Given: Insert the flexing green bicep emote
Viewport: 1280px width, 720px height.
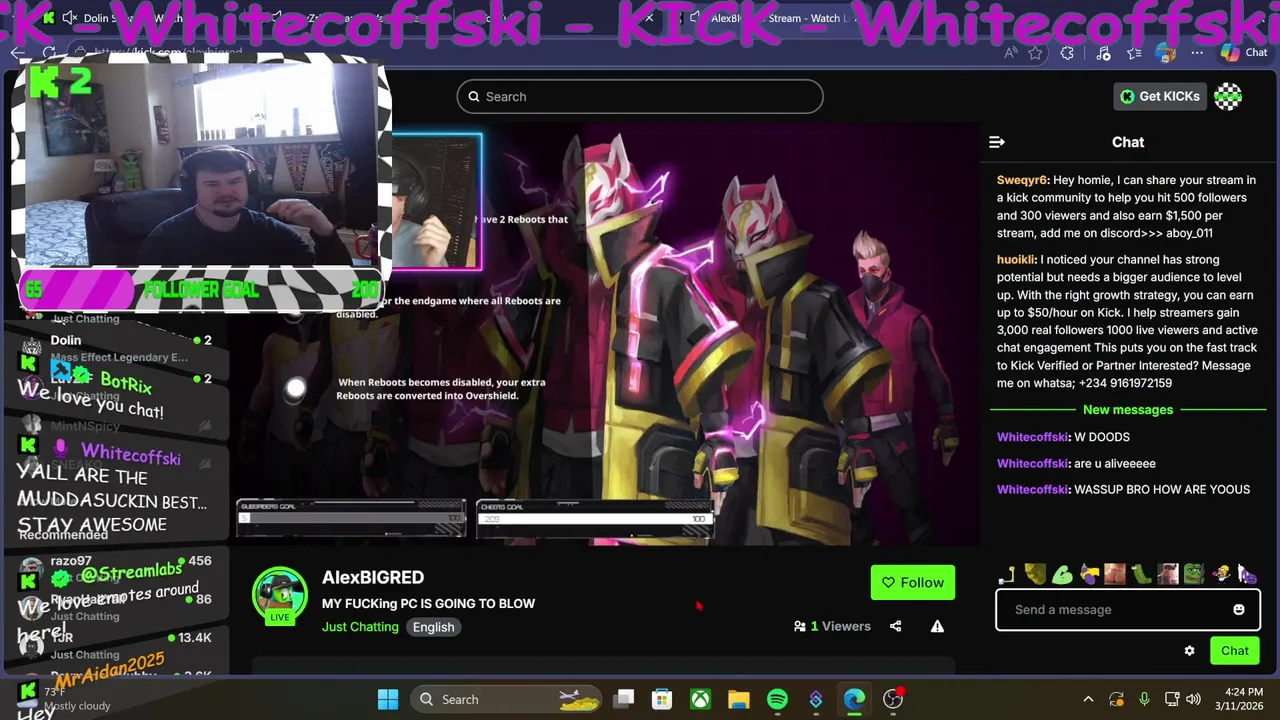Looking at the screenshot, I should click(x=1063, y=574).
